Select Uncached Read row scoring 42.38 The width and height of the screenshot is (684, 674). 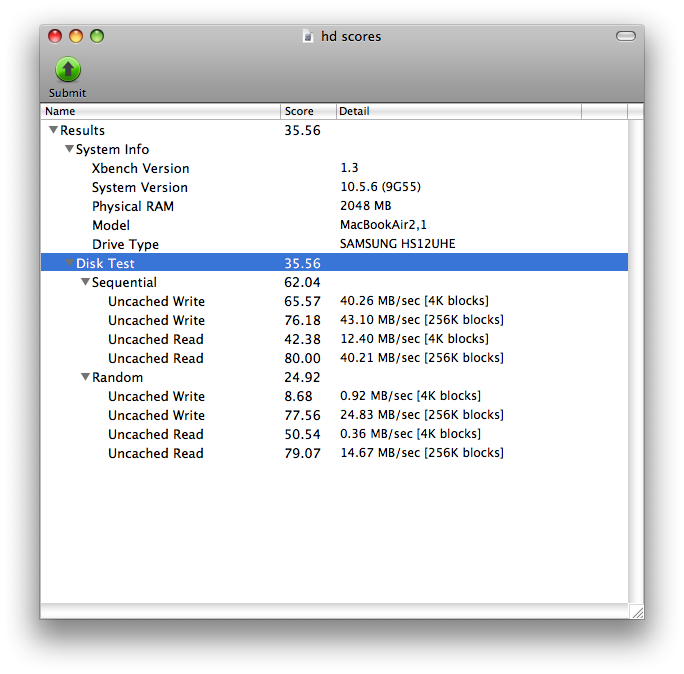335,339
